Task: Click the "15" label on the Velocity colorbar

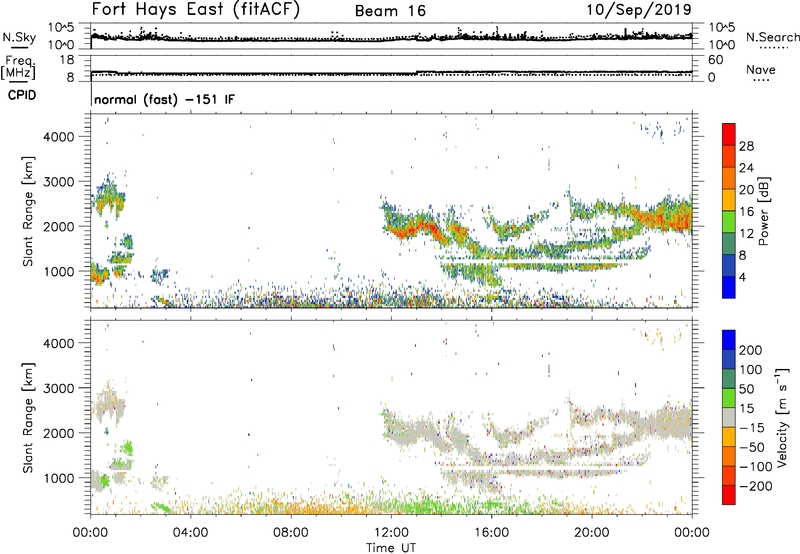Action: pyautogui.click(x=746, y=409)
